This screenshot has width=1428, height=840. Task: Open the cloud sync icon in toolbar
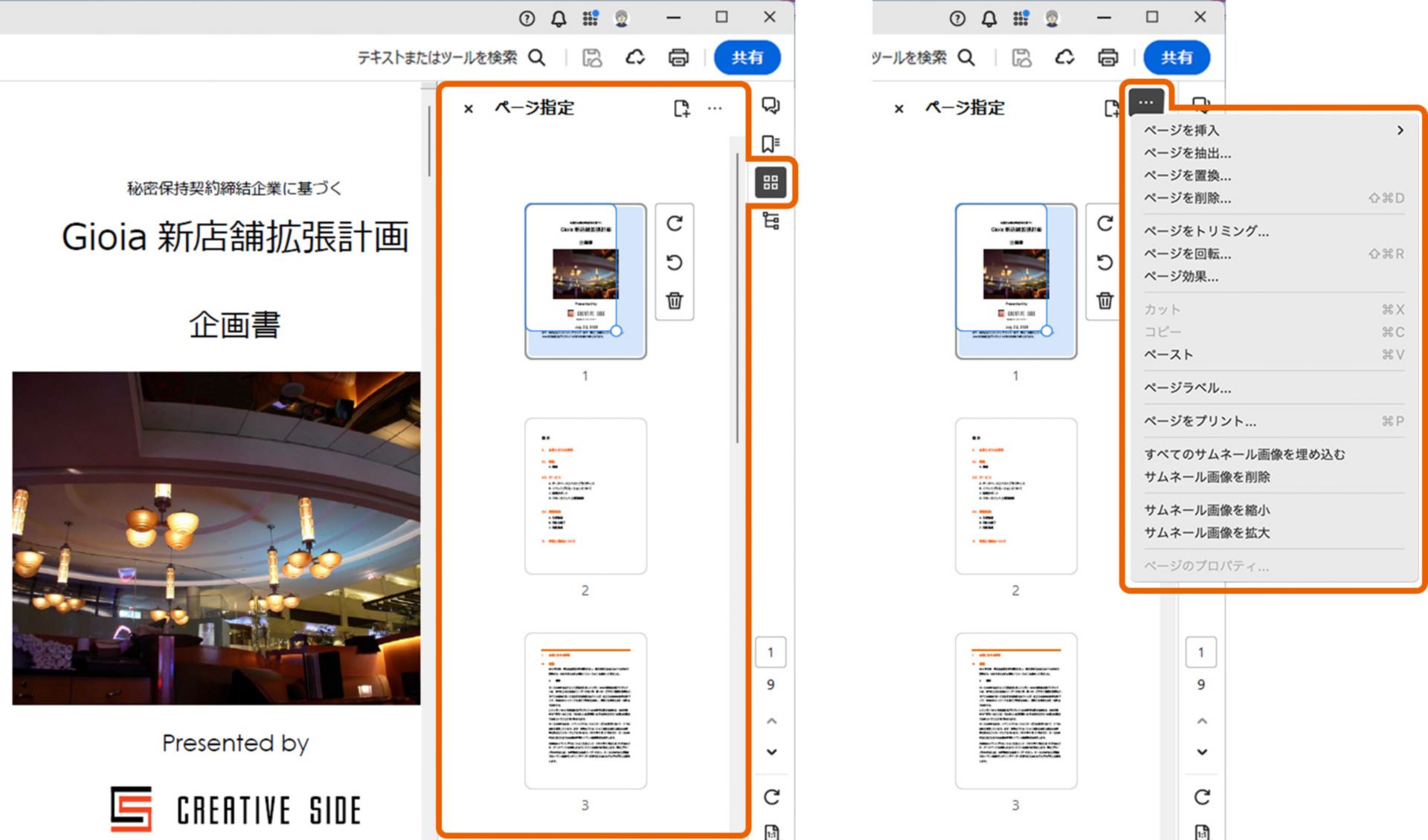click(x=635, y=57)
